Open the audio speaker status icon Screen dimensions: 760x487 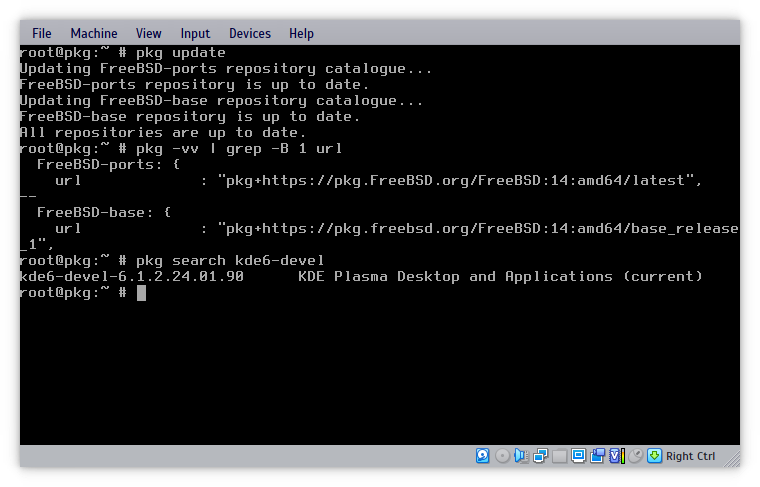(x=521, y=456)
